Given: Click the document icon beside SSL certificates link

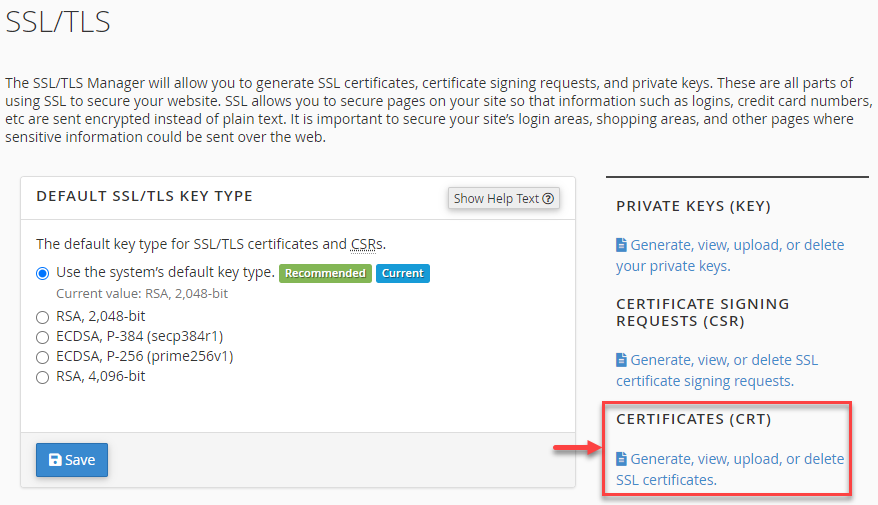Looking at the screenshot, I should pos(621,459).
